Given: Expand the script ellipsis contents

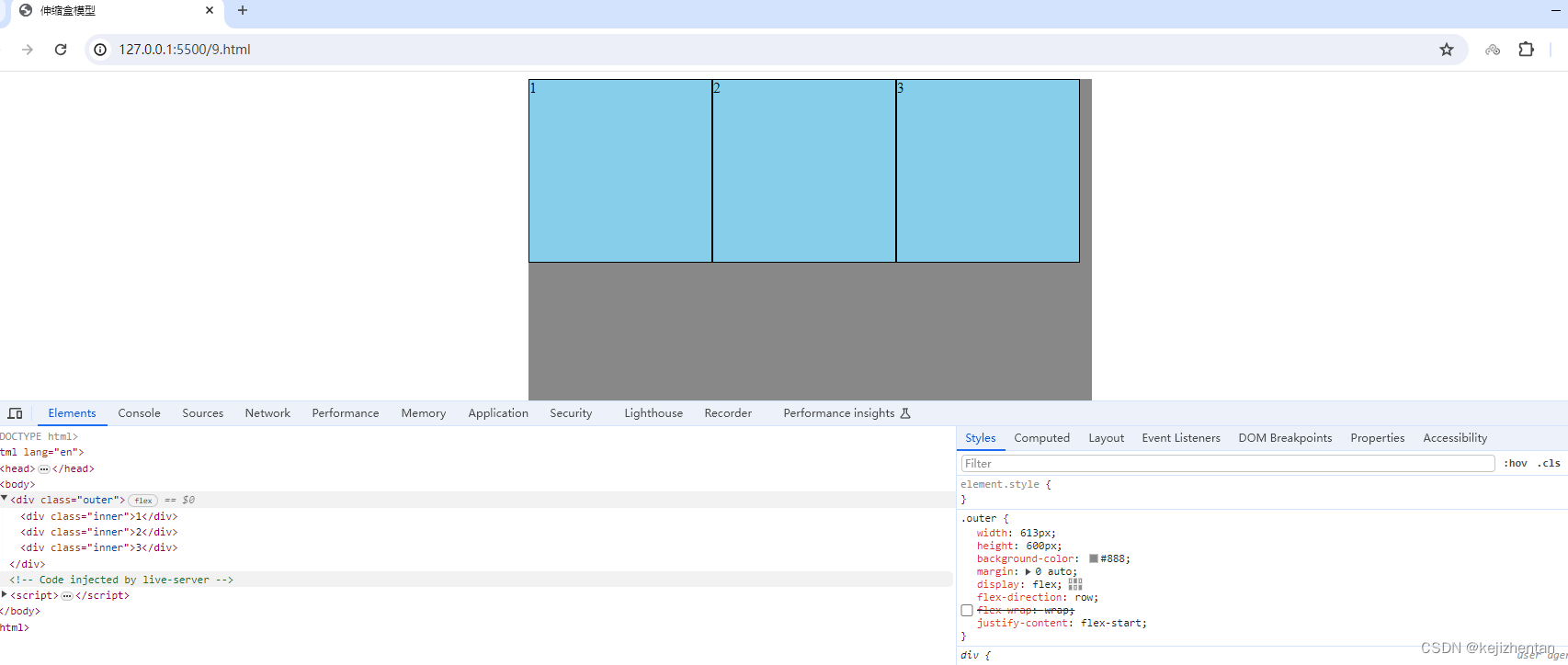Looking at the screenshot, I should (x=67, y=595).
